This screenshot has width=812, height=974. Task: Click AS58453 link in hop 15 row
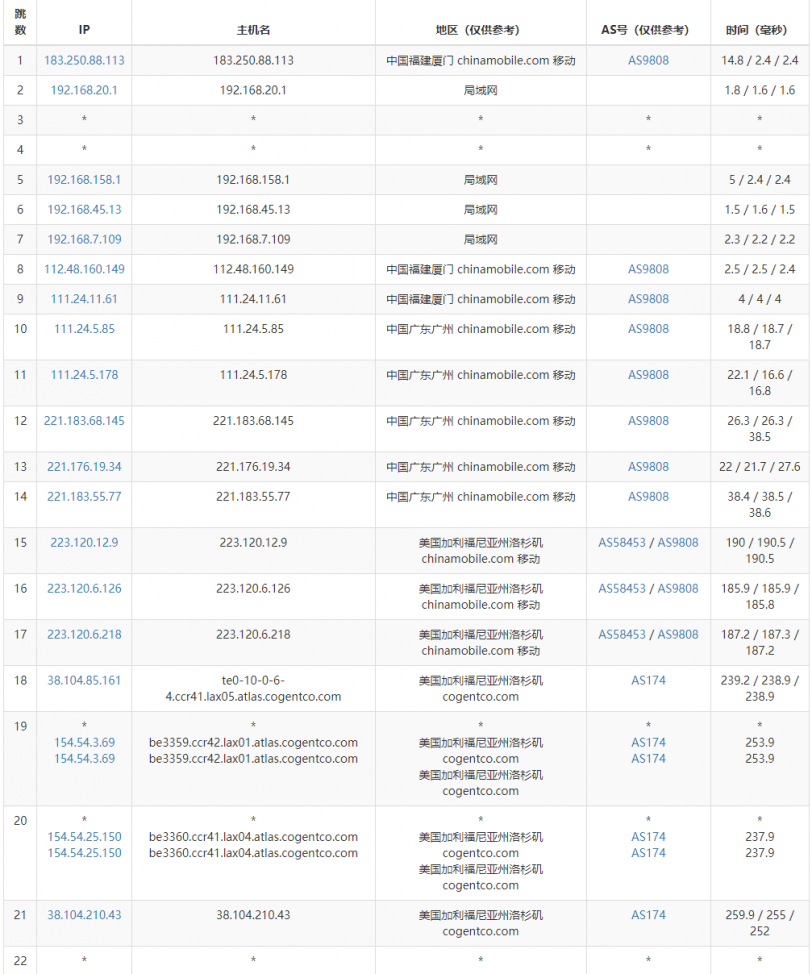click(622, 542)
